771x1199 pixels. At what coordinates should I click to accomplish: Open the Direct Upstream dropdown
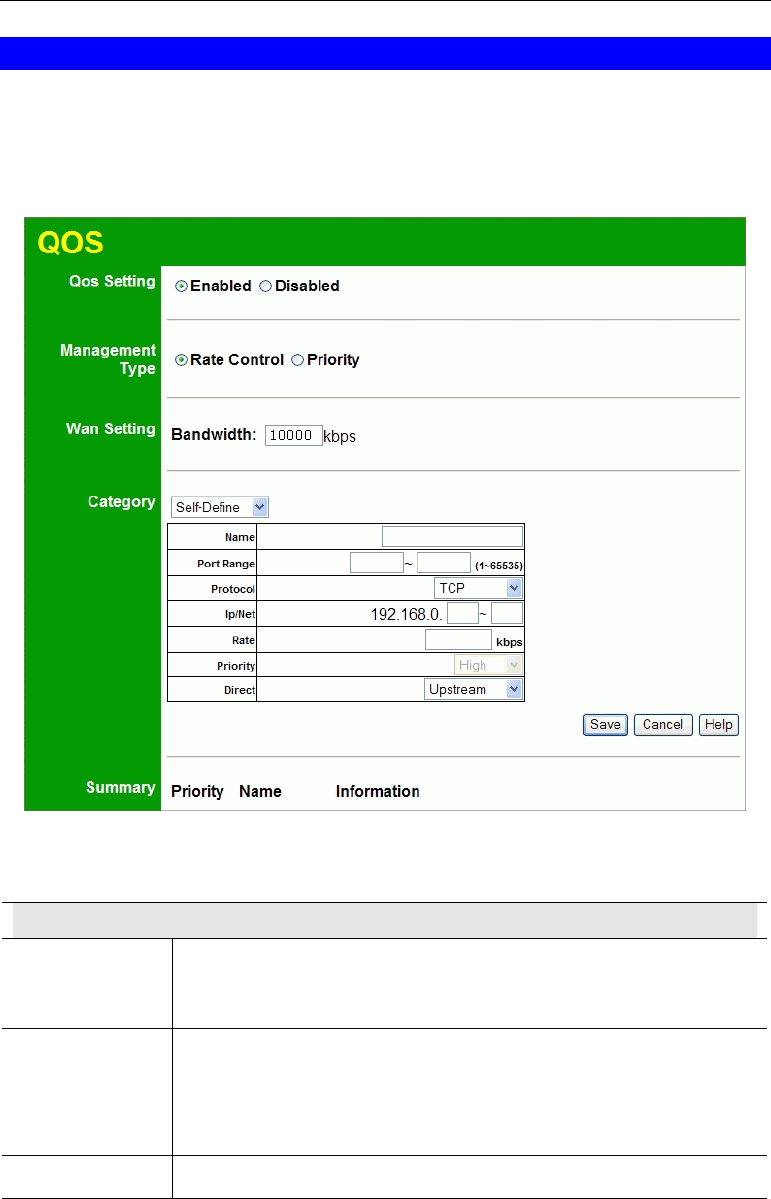[473, 689]
